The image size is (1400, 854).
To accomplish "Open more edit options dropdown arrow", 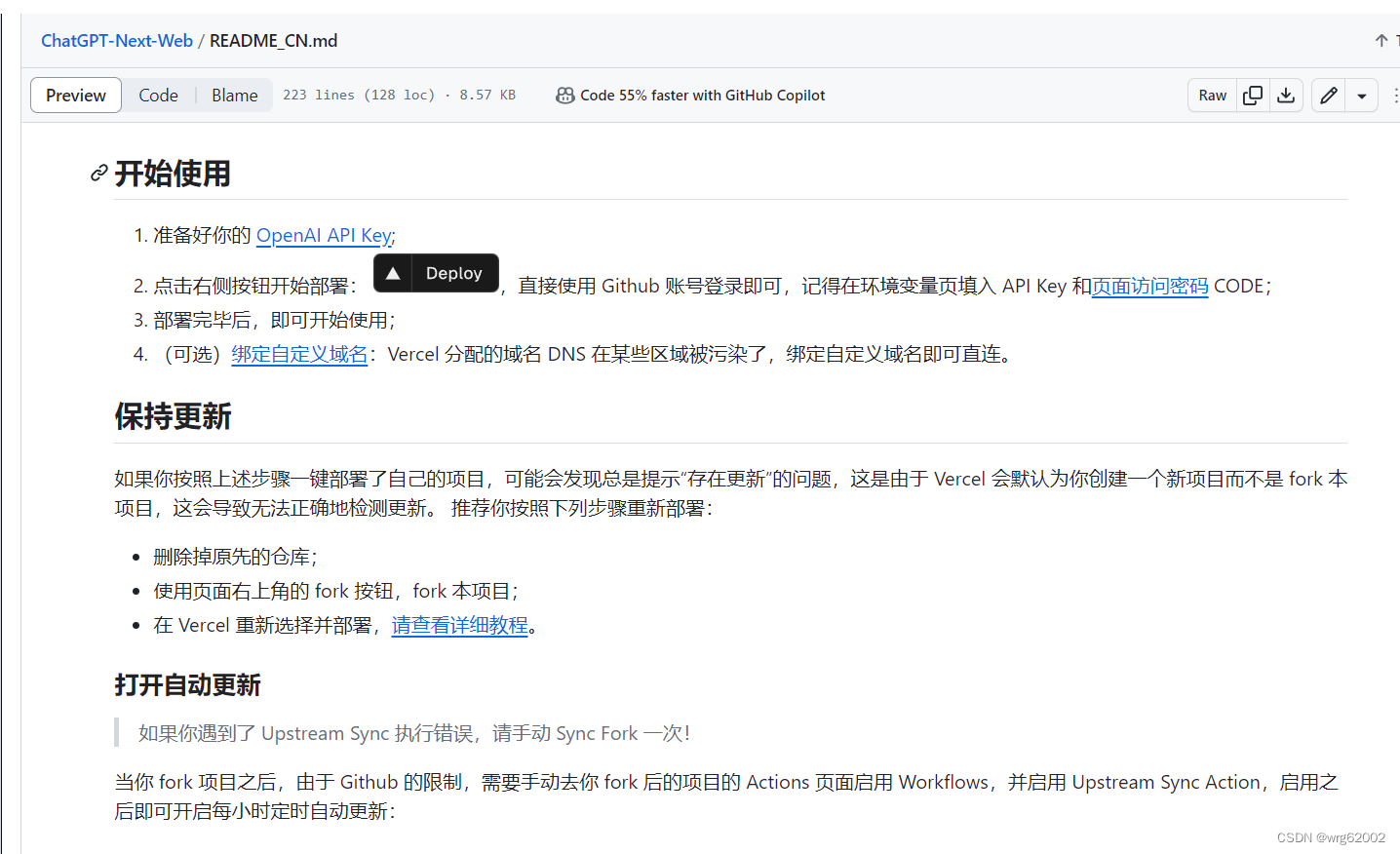I will pos(1362,96).
